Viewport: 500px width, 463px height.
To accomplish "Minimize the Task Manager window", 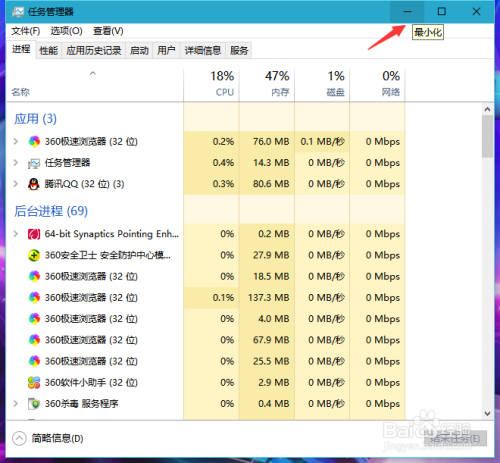I will pos(407,12).
